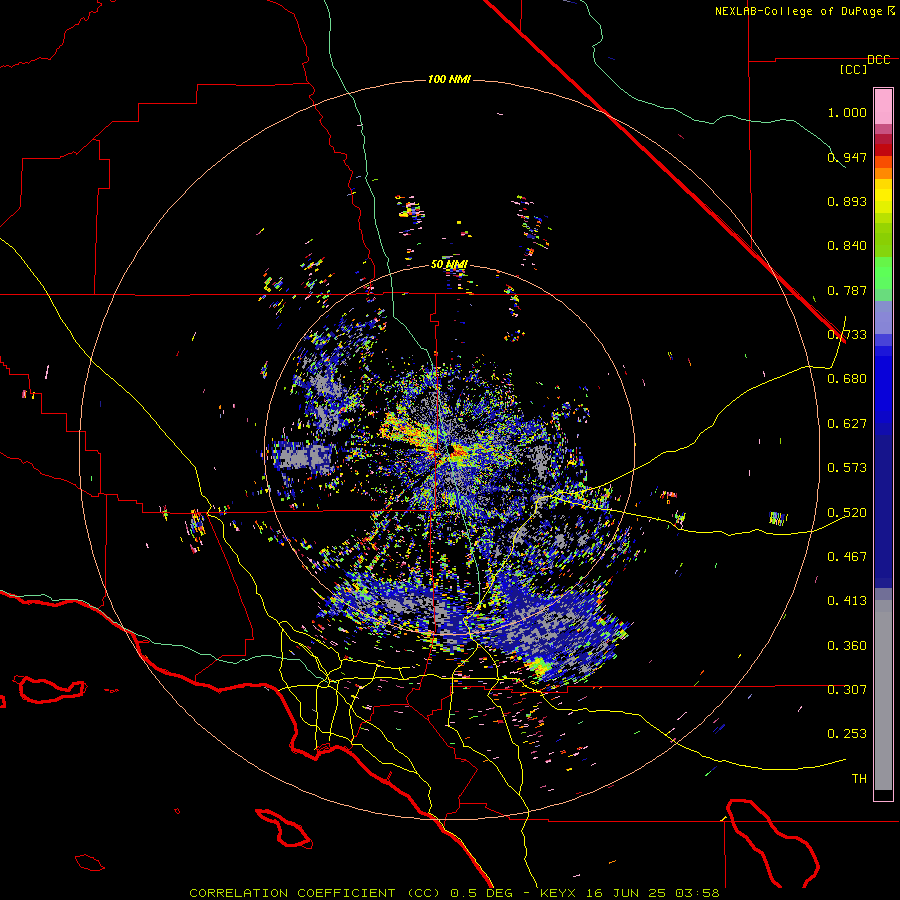Click the 0.787 scale value
This screenshot has height=900, width=900.
coord(847,290)
